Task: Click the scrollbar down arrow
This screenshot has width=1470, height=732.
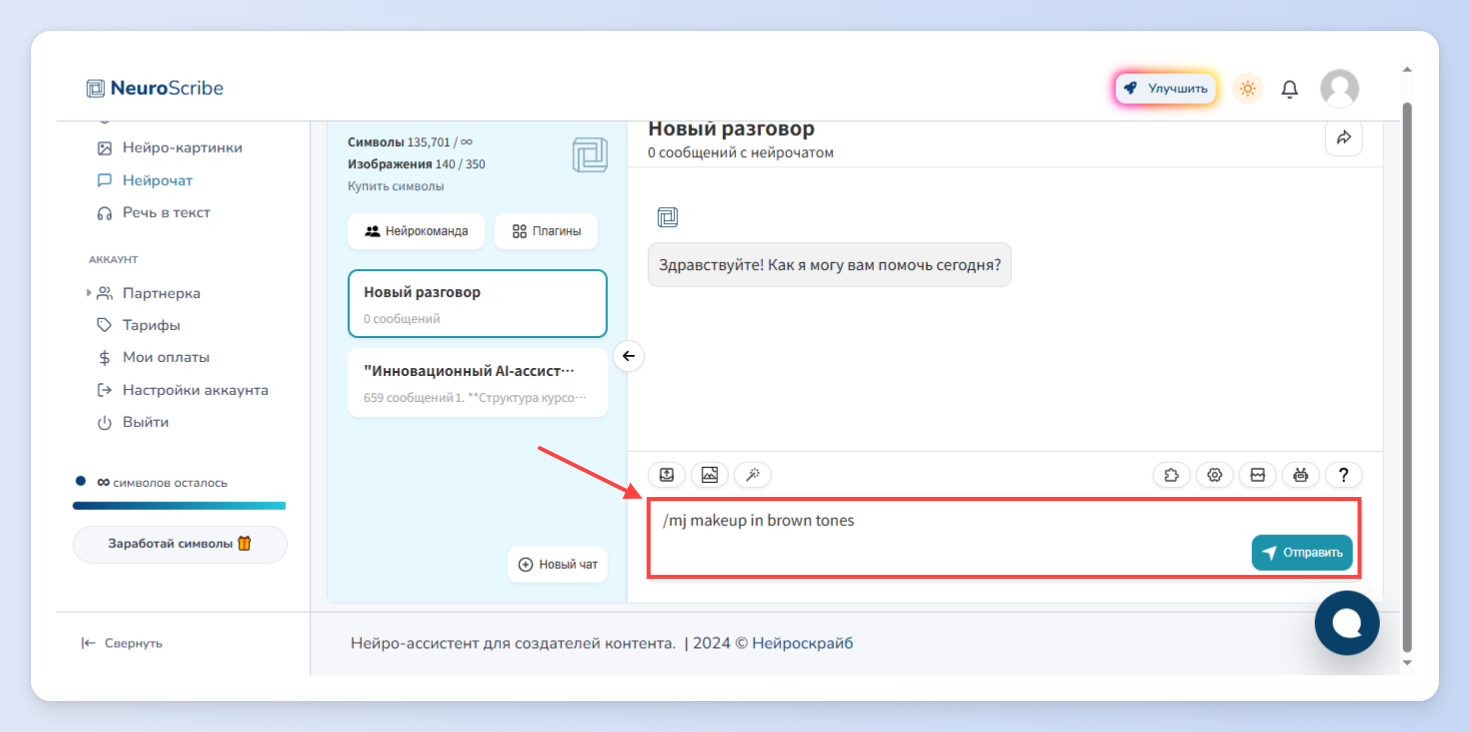Action: click(1407, 662)
